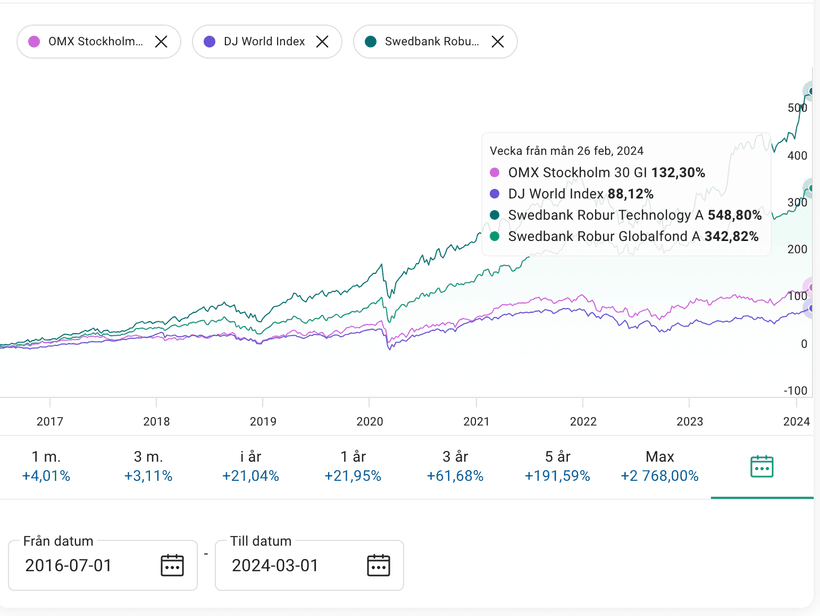Select the 3 m. period tab
The width and height of the screenshot is (820, 616).
(148, 466)
